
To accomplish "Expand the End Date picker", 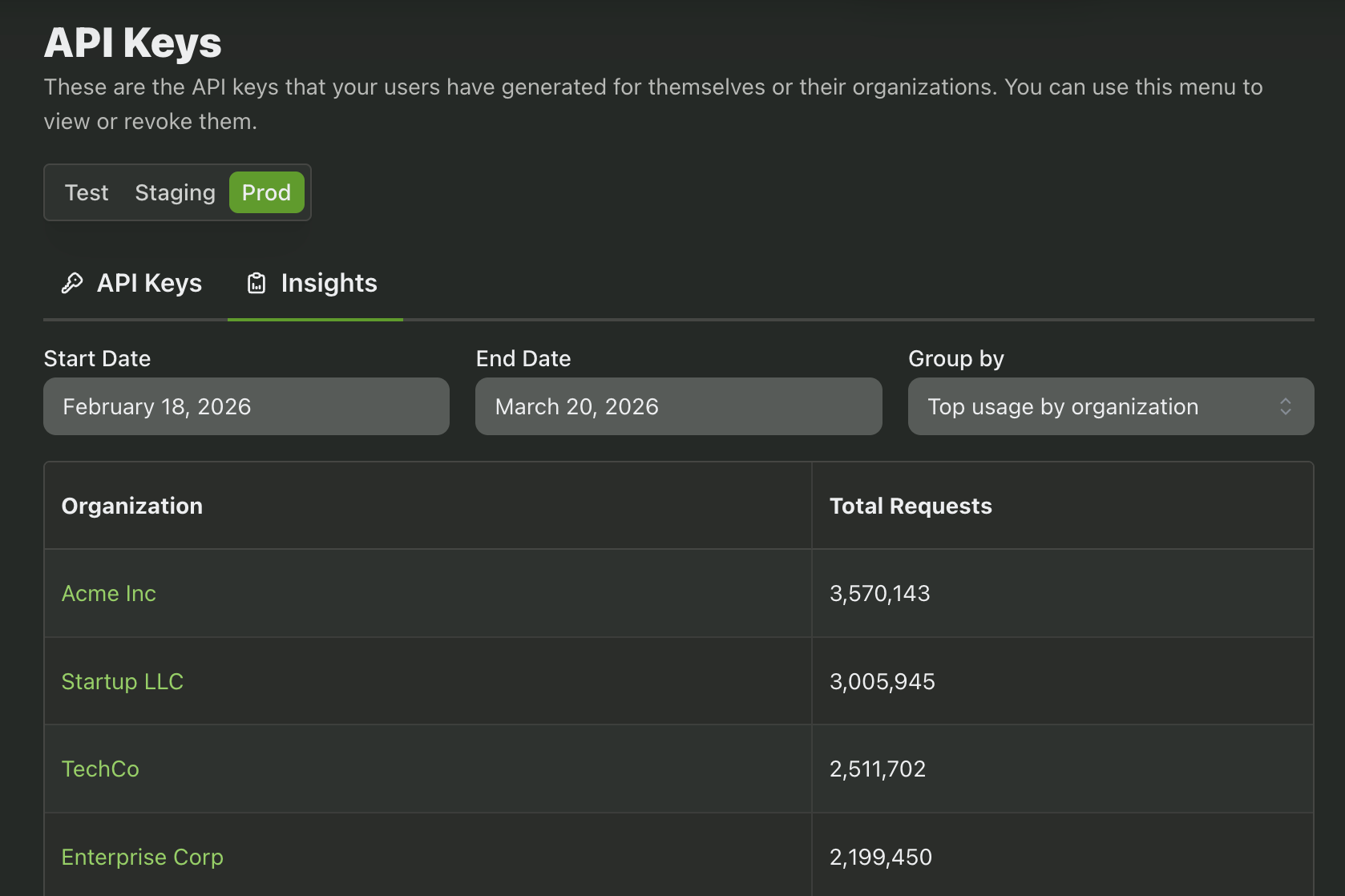I will tap(678, 406).
